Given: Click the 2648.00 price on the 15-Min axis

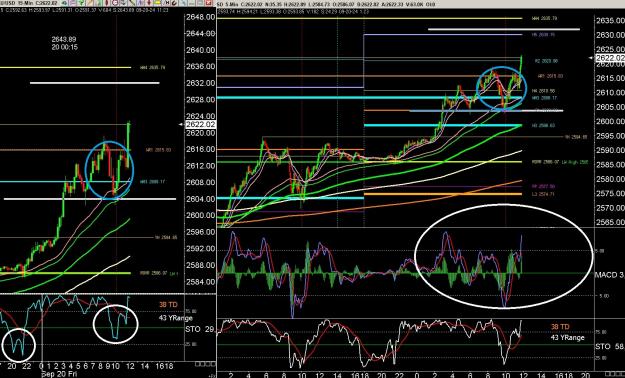Looking at the screenshot, I should pos(201,17).
